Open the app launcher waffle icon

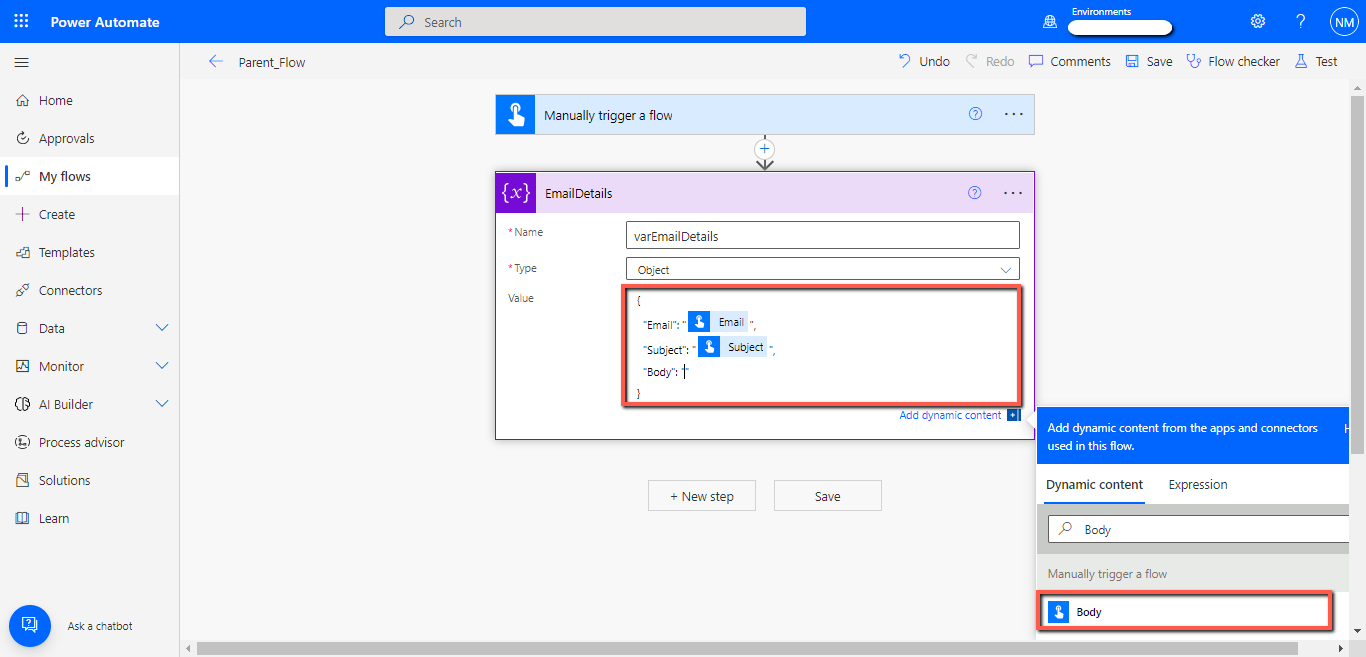tap(21, 21)
